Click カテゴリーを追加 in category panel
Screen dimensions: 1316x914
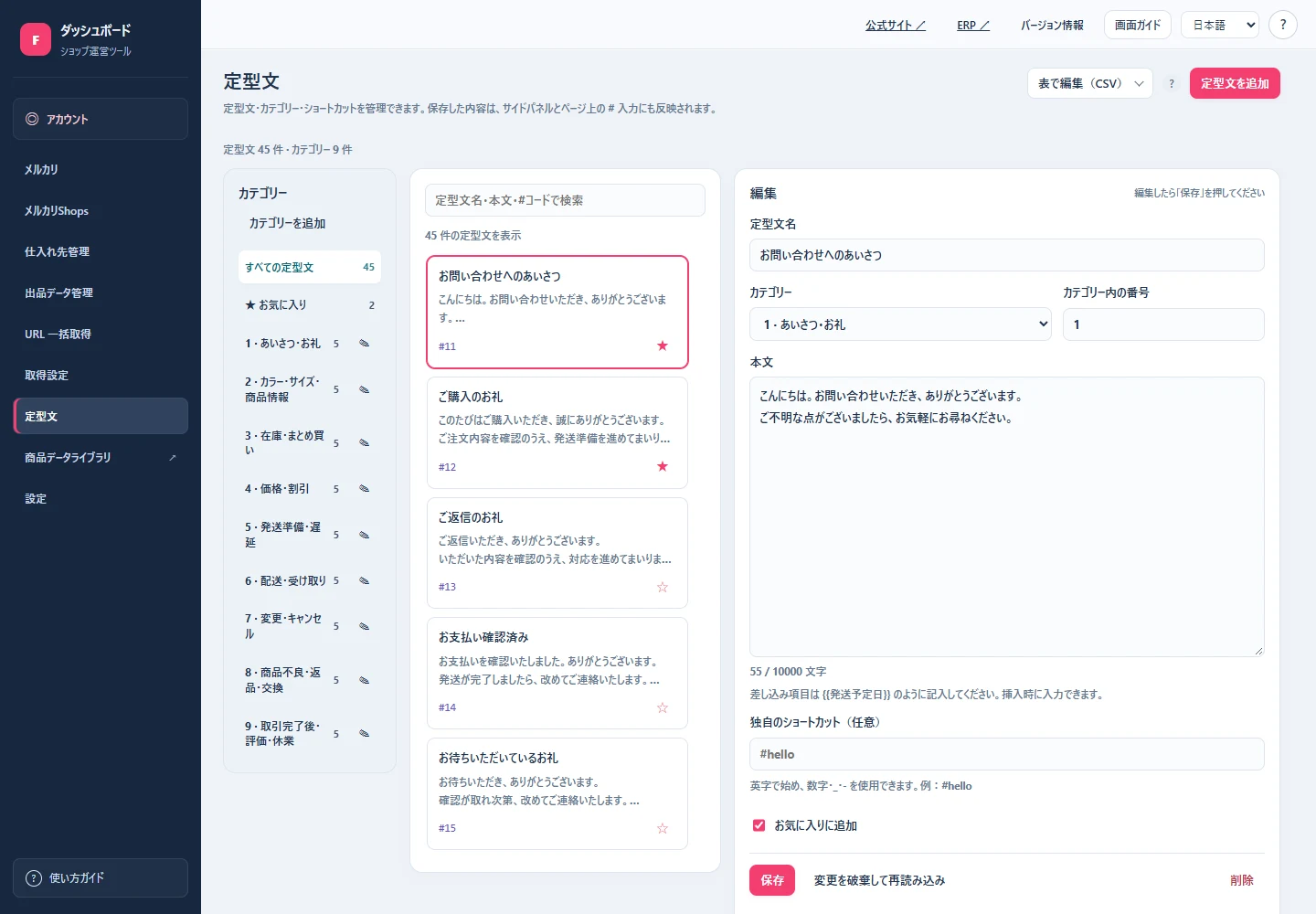coord(287,223)
